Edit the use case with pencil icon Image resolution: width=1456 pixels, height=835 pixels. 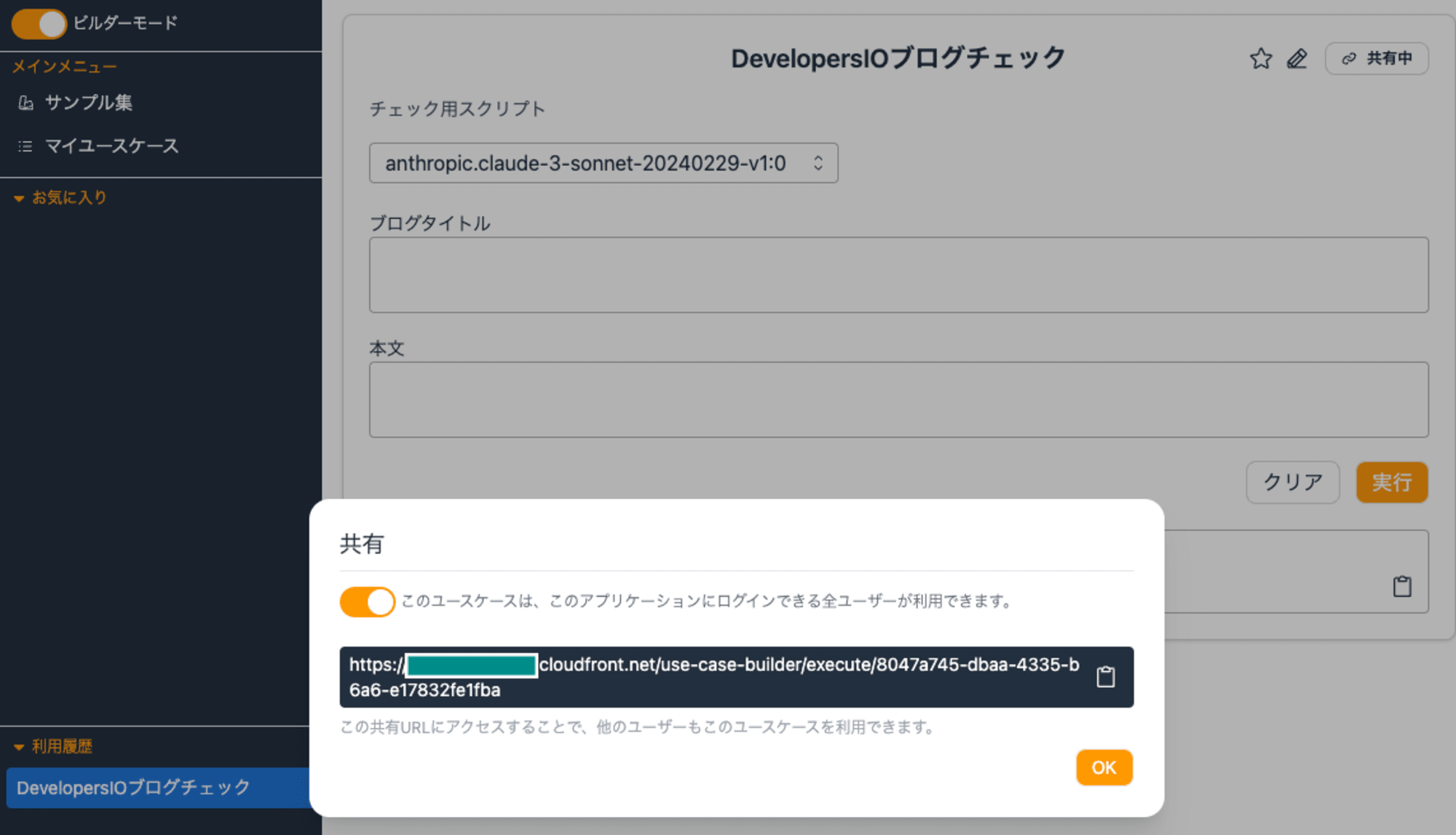pos(1297,58)
